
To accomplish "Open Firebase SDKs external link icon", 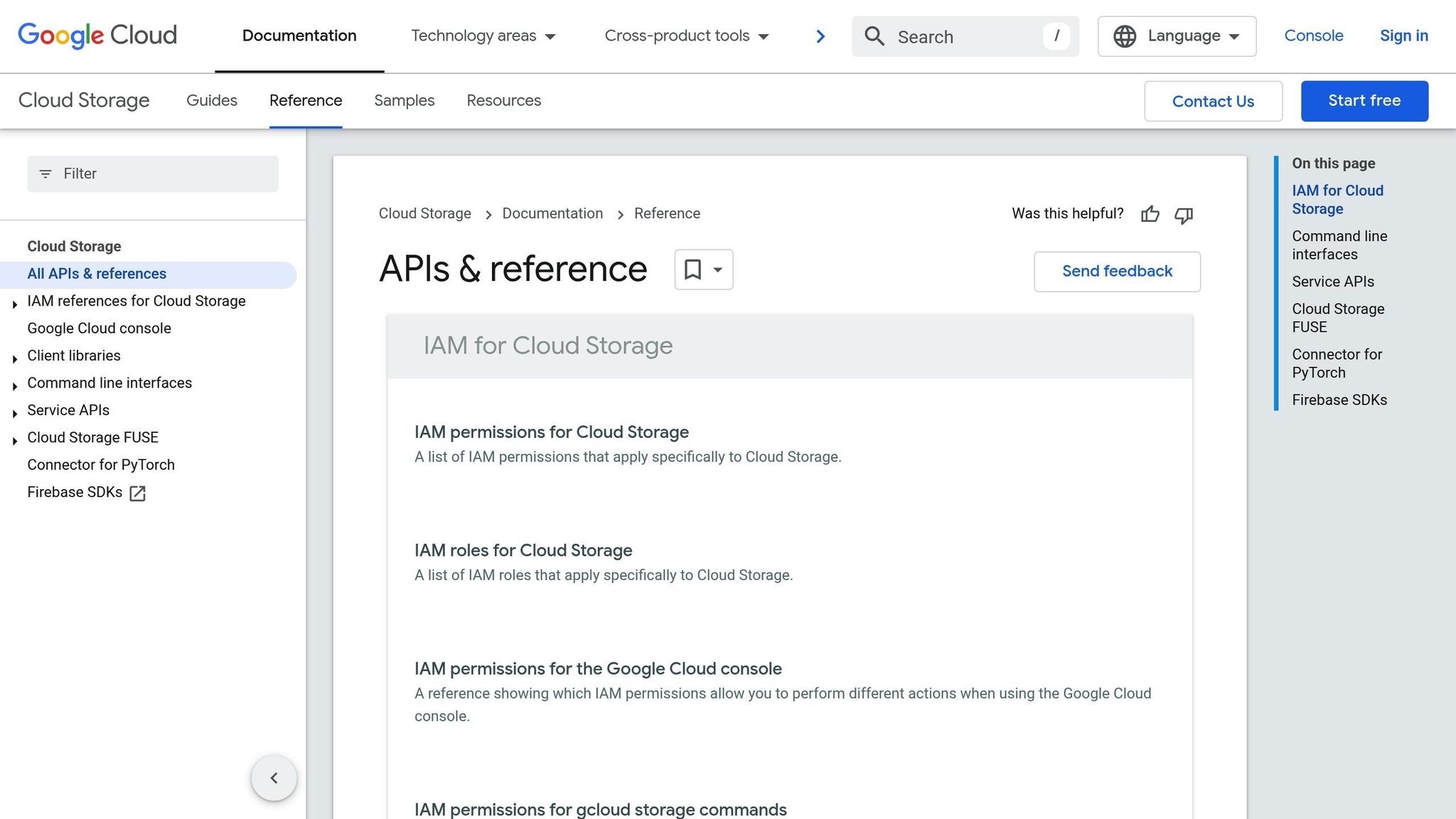I will (138, 493).
